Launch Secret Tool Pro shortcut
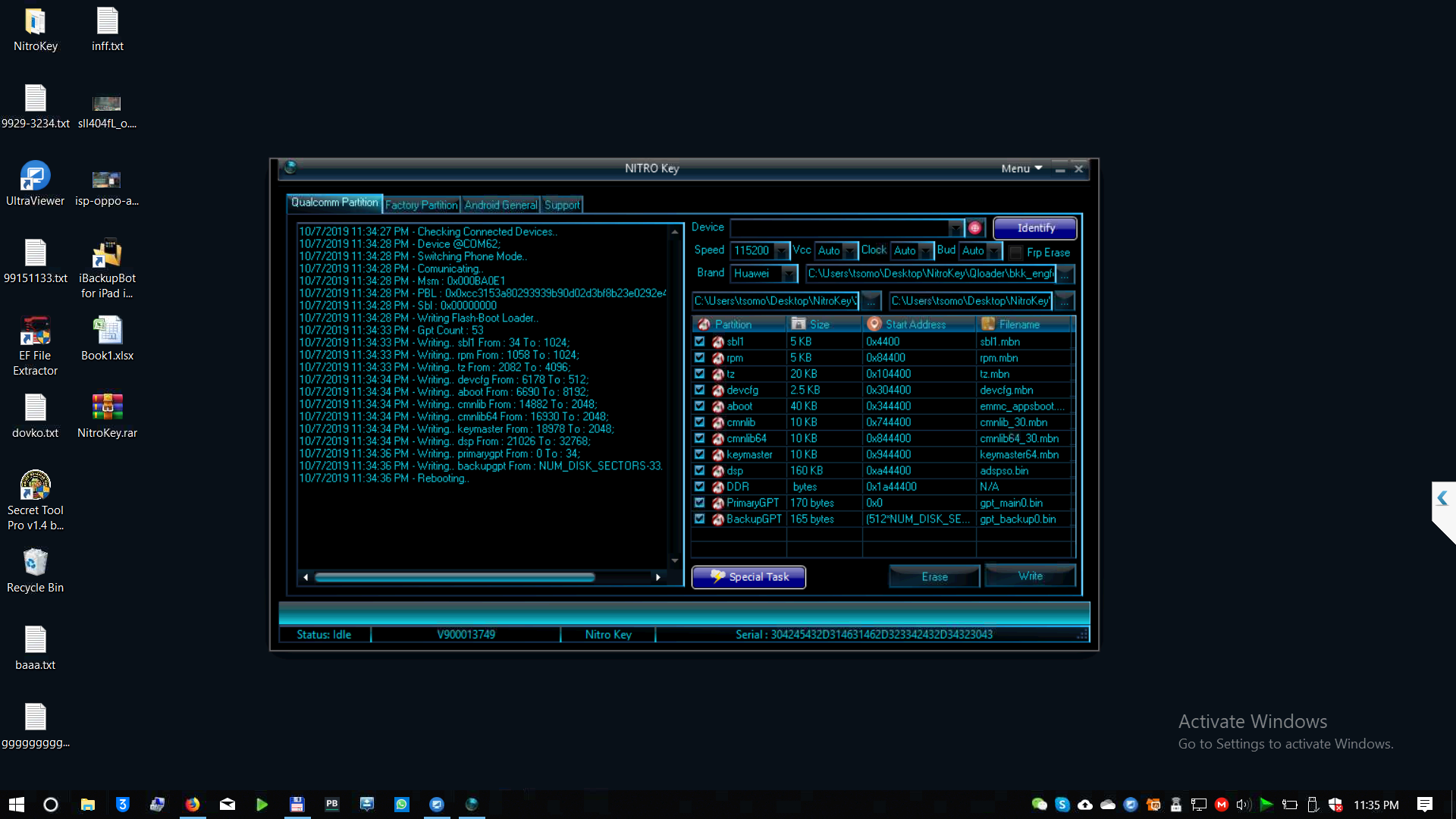The width and height of the screenshot is (1456, 819). (x=36, y=501)
